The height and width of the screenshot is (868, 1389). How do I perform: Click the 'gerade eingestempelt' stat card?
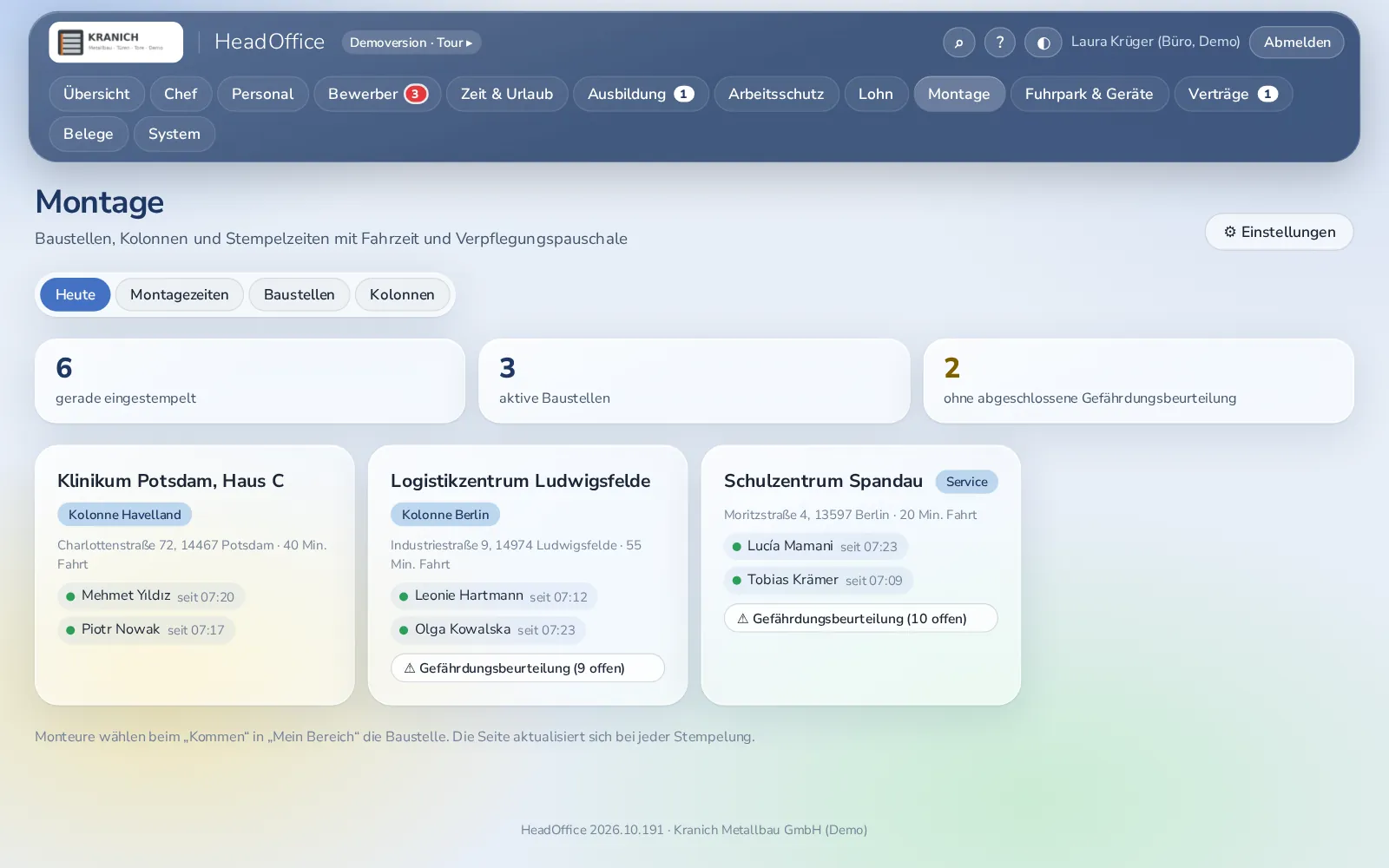pyautogui.click(x=250, y=381)
